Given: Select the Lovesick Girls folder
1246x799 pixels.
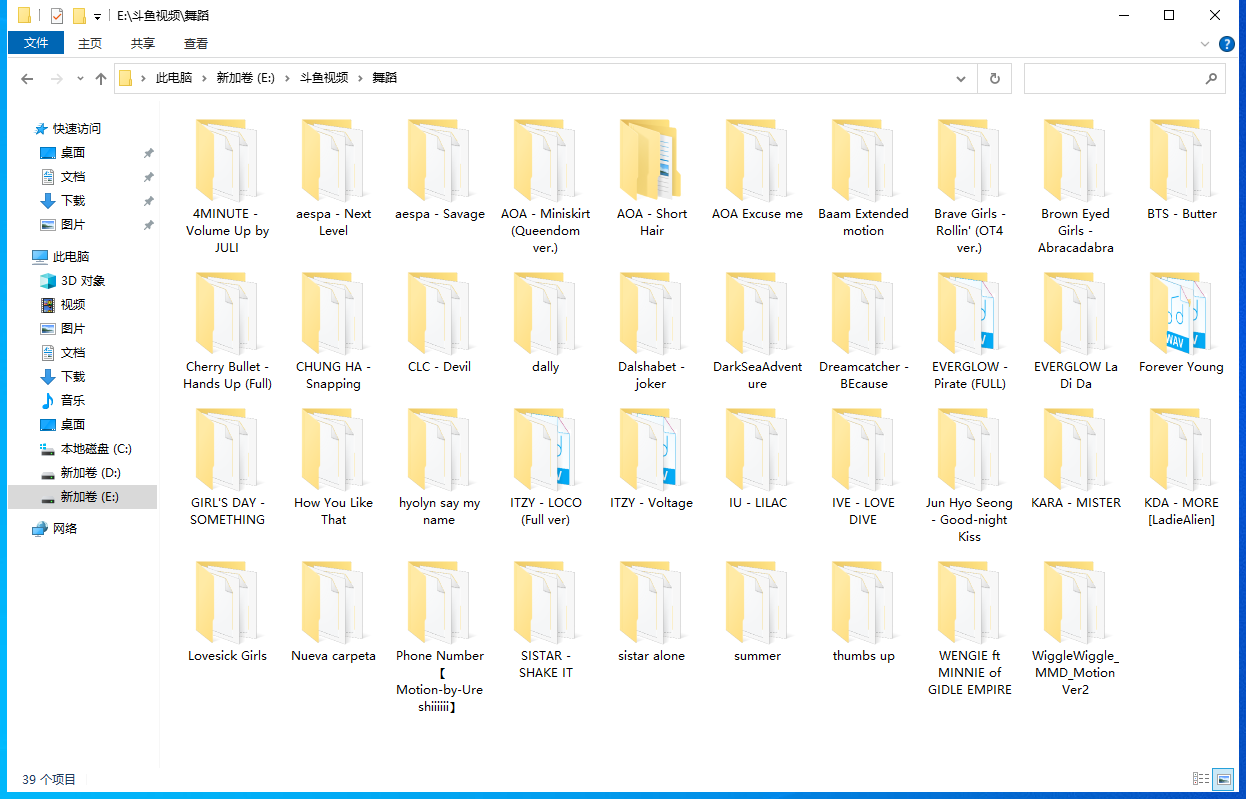Looking at the screenshot, I should [x=227, y=612].
